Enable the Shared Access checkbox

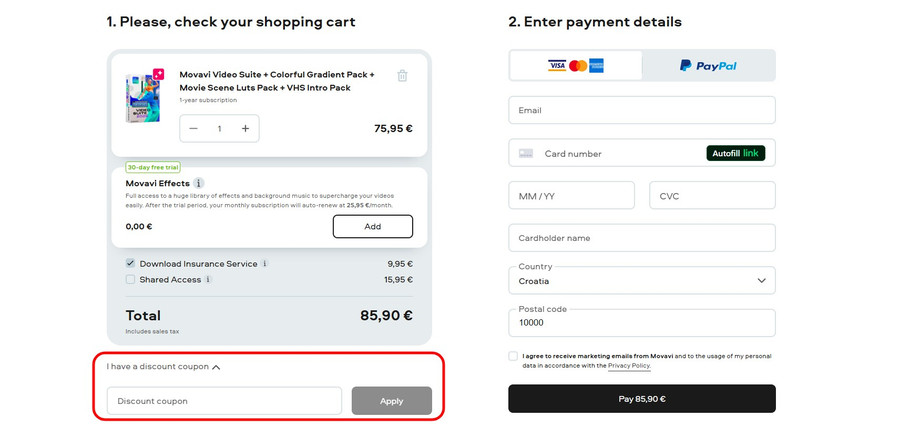[x=131, y=280]
